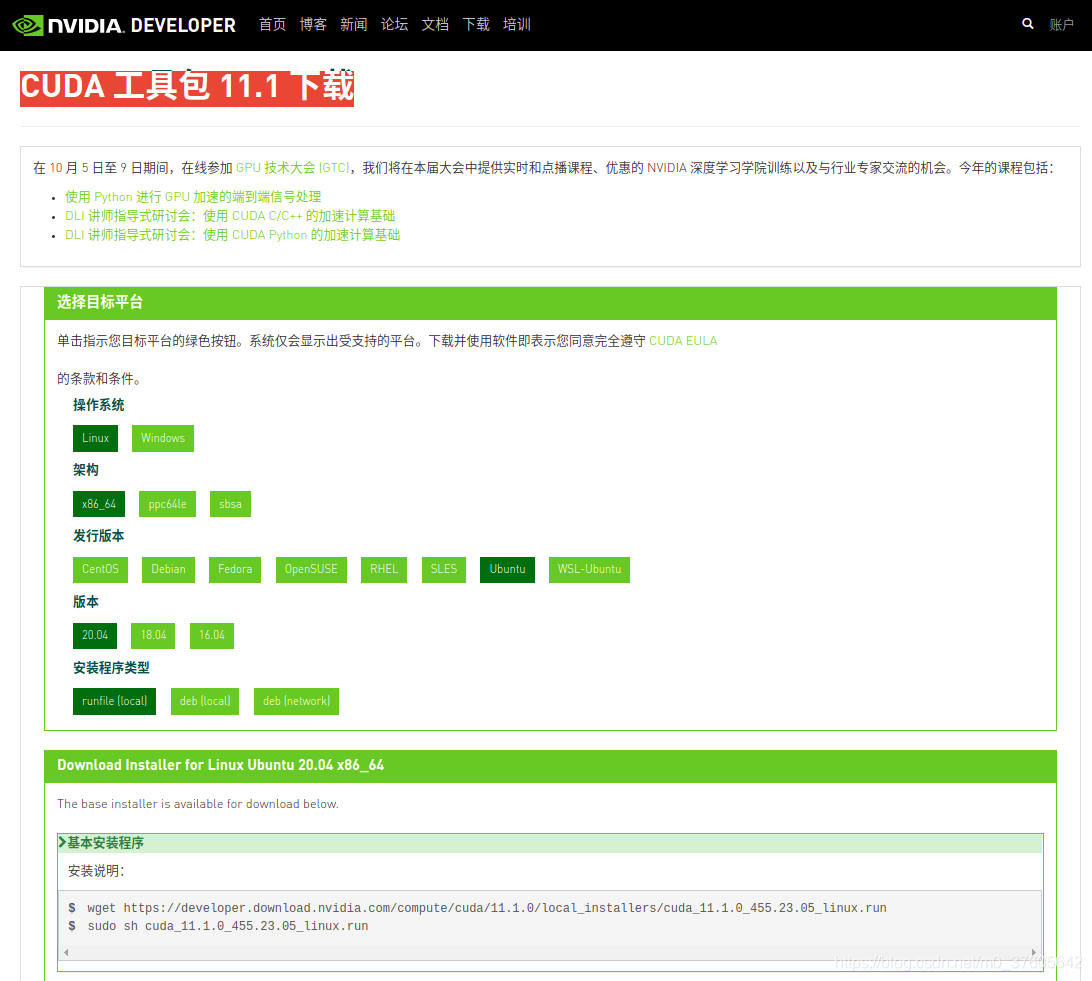Choose runfile (local) installer type
This screenshot has height=981, width=1092.
(x=114, y=701)
